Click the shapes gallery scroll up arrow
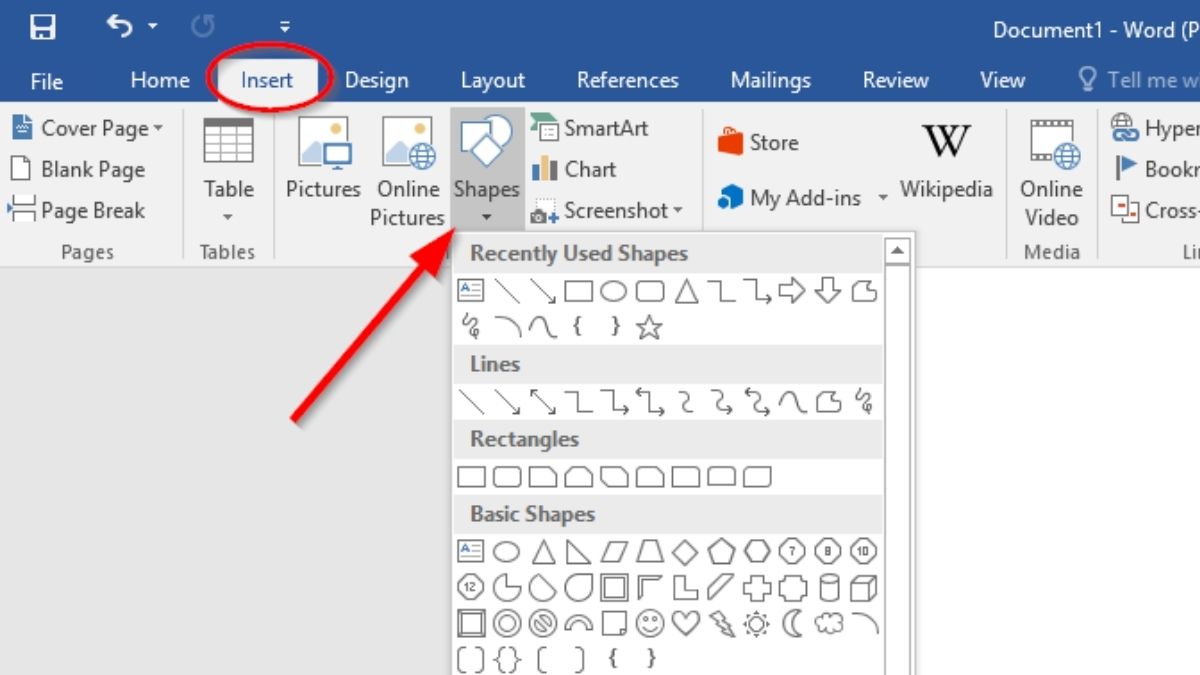Viewport: 1200px width, 675px height. pyautogui.click(x=897, y=251)
